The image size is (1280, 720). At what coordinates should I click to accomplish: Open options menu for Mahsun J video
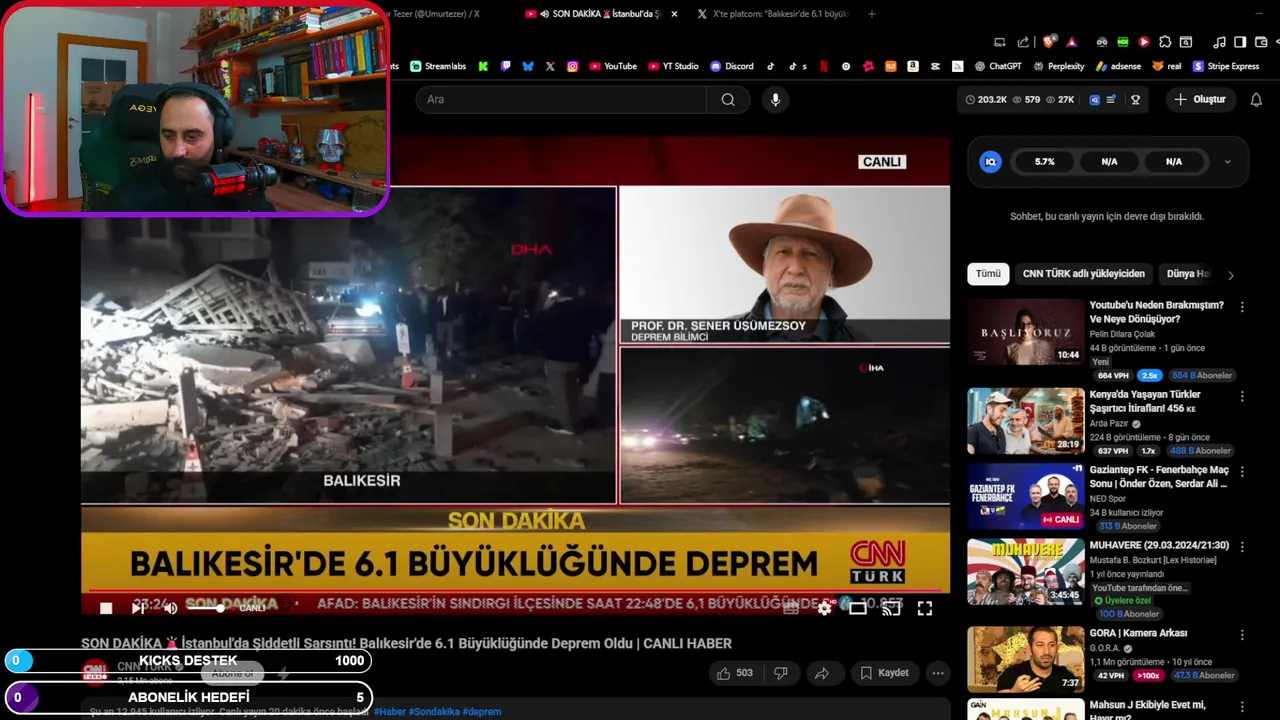pos(1242,707)
